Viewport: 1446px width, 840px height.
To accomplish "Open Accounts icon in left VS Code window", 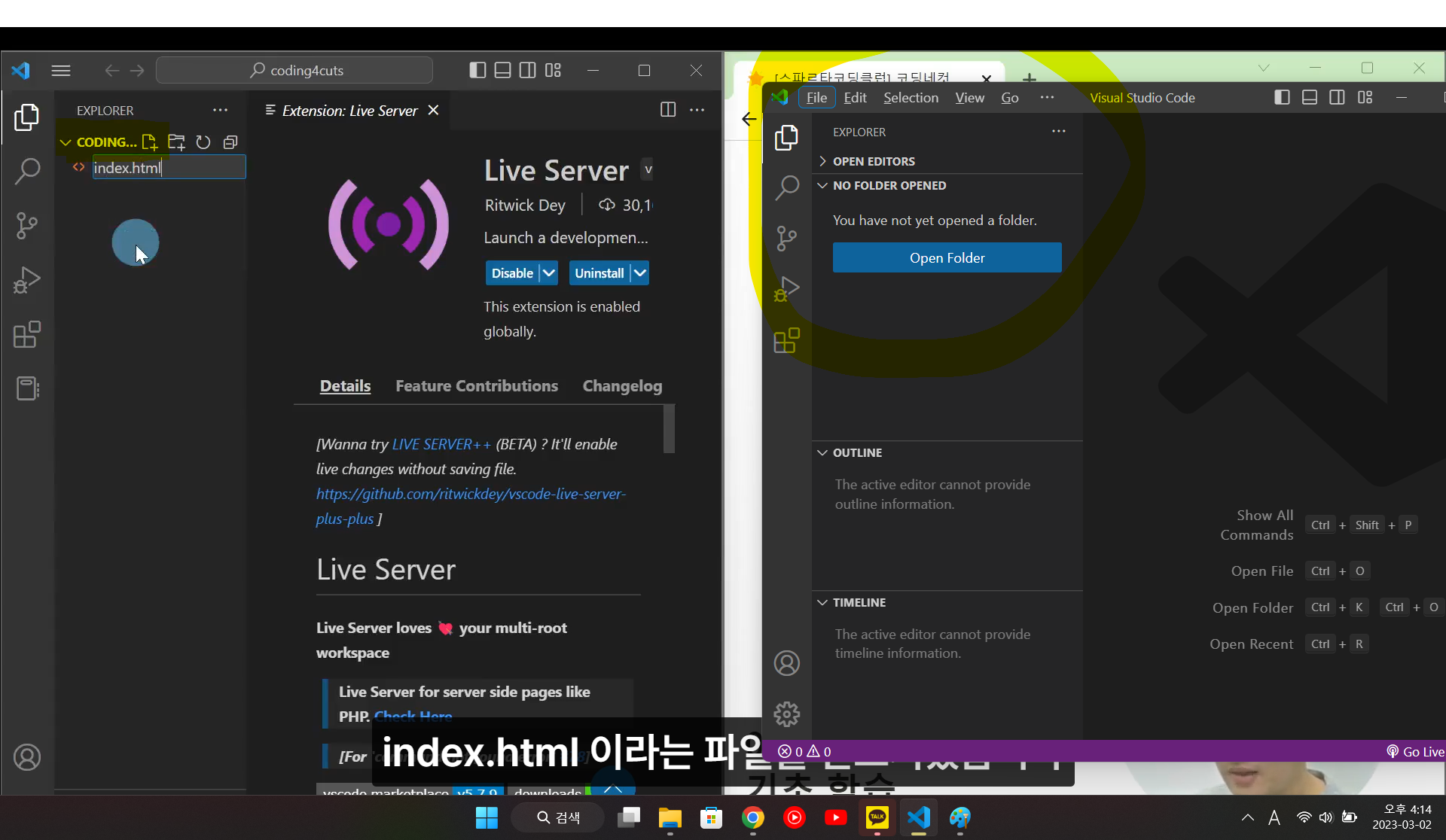I will pyautogui.click(x=27, y=757).
